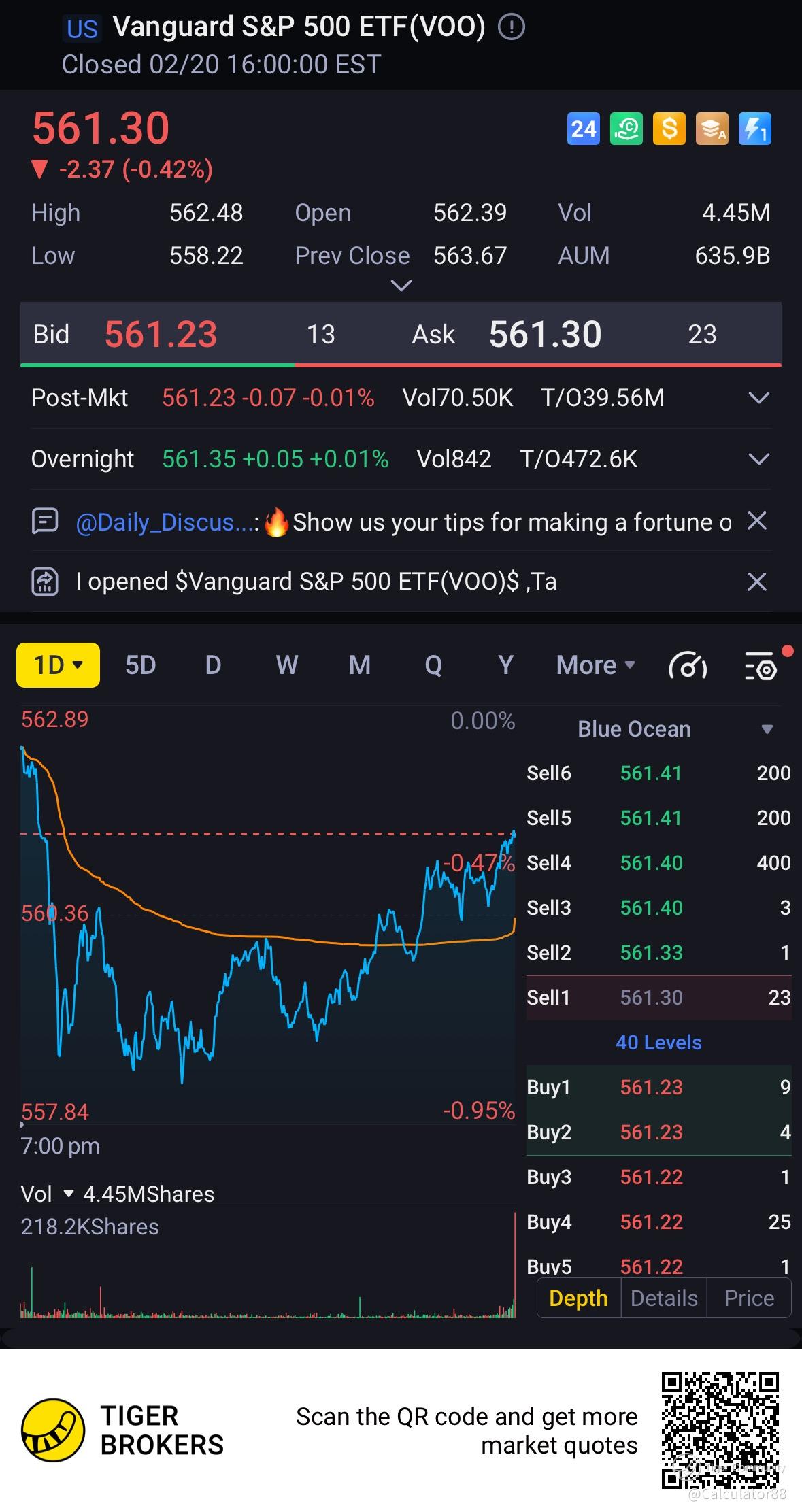802x1512 pixels.
Task: Select the Sell3 561.40 order row
Action: 658,908
